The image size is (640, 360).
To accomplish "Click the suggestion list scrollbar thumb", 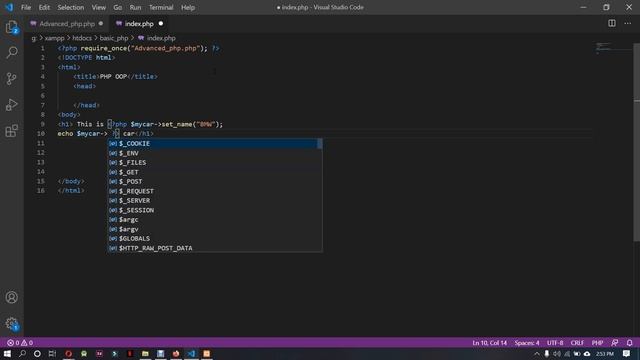I will [x=320, y=144].
